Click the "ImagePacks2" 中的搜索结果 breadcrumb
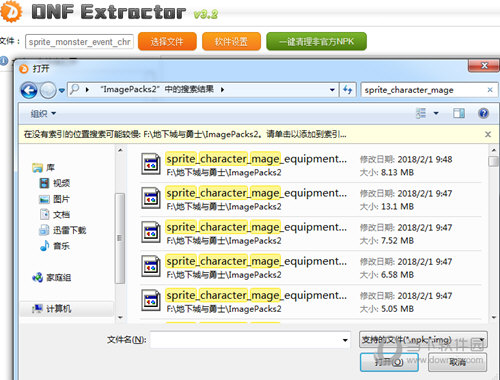 [x=158, y=89]
